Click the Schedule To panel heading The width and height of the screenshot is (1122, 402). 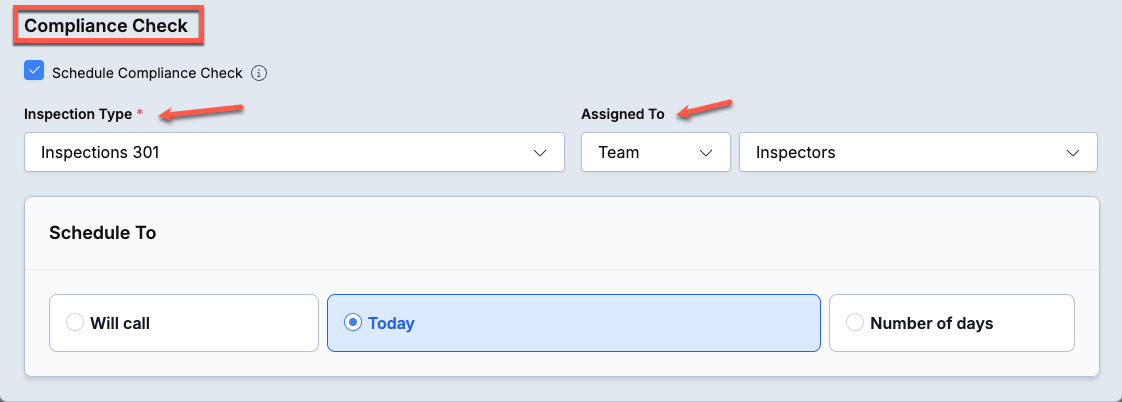tap(102, 233)
